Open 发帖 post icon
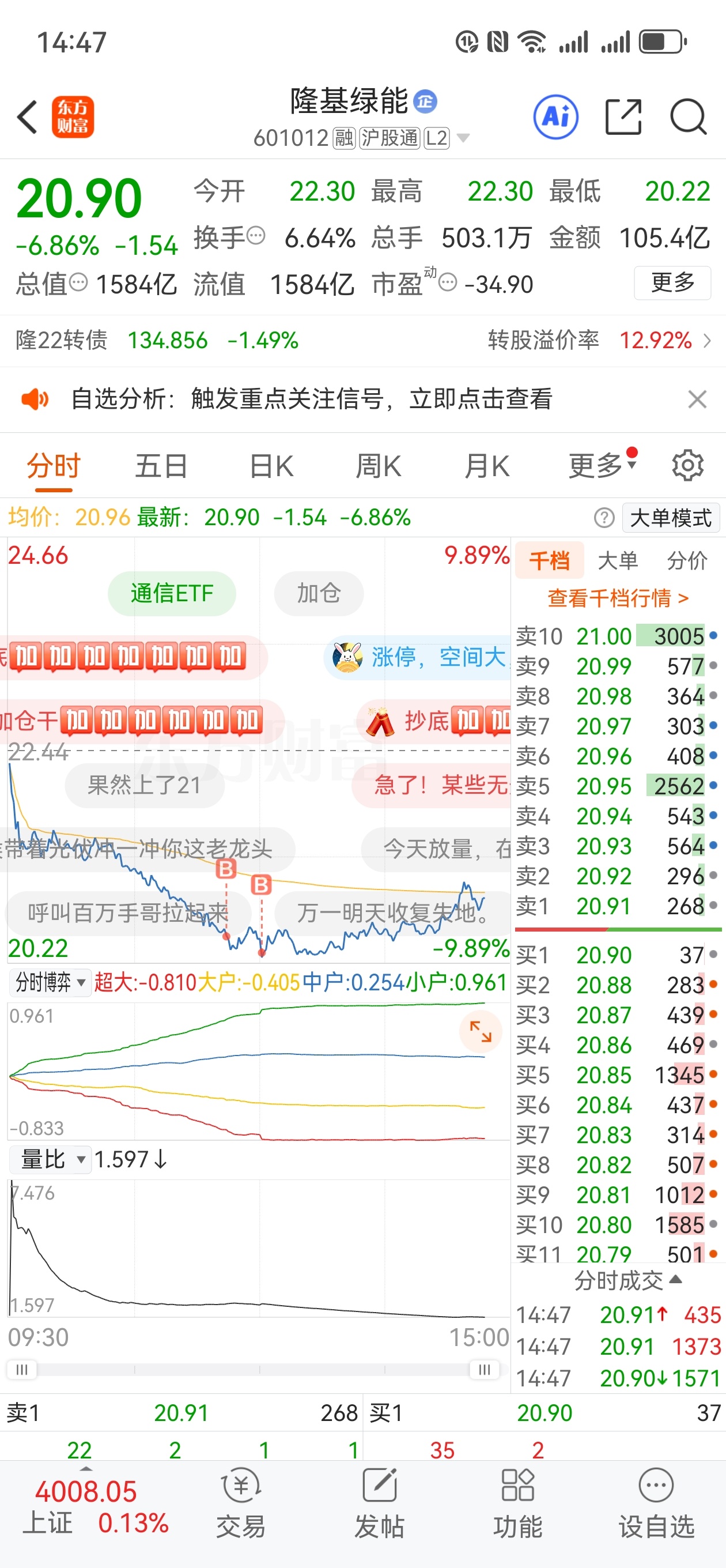 click(x=380, y=1503)
